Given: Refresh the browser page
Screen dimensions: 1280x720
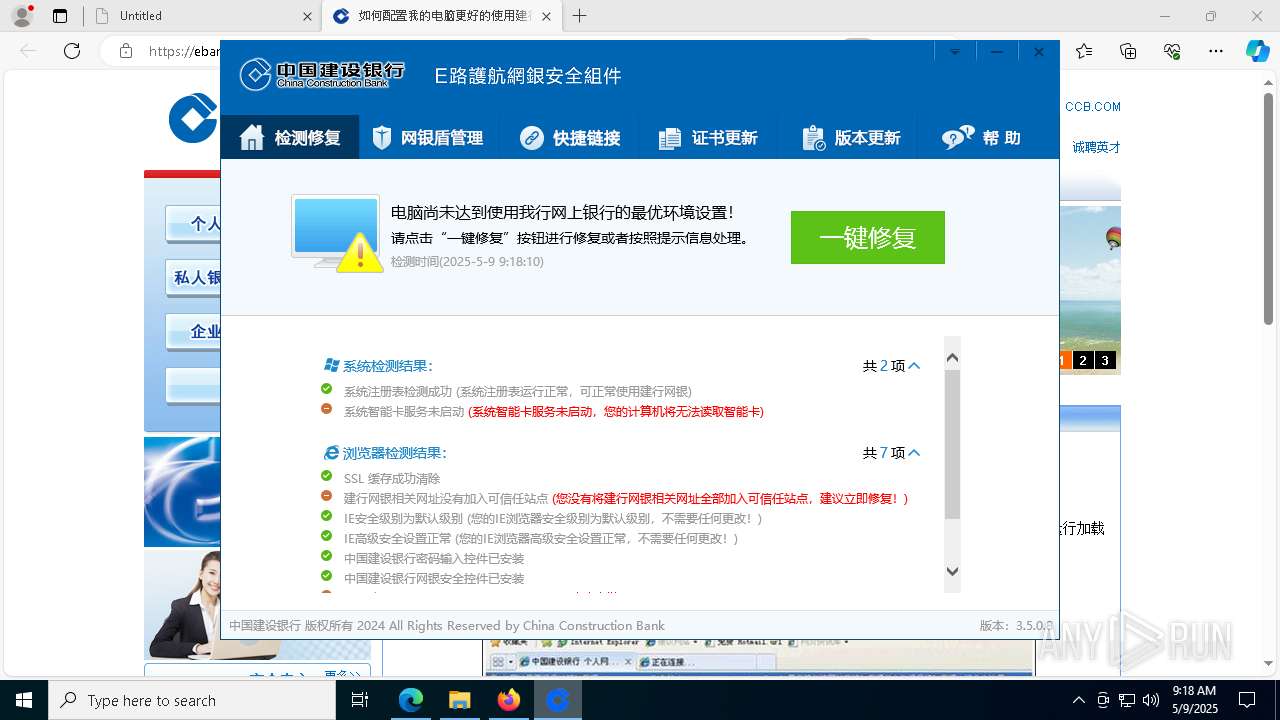Looking at the screenshot, I should [x=72, y=51].
